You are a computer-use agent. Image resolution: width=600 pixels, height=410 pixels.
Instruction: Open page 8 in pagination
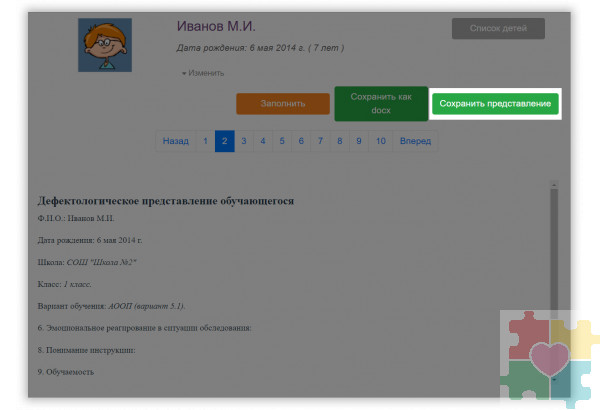[x=339, y=142]
